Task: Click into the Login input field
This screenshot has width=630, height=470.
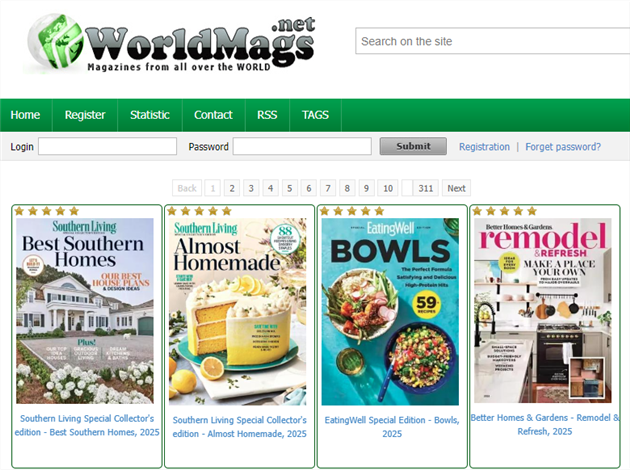Action: pyautogui.click(x=107, y=146)
